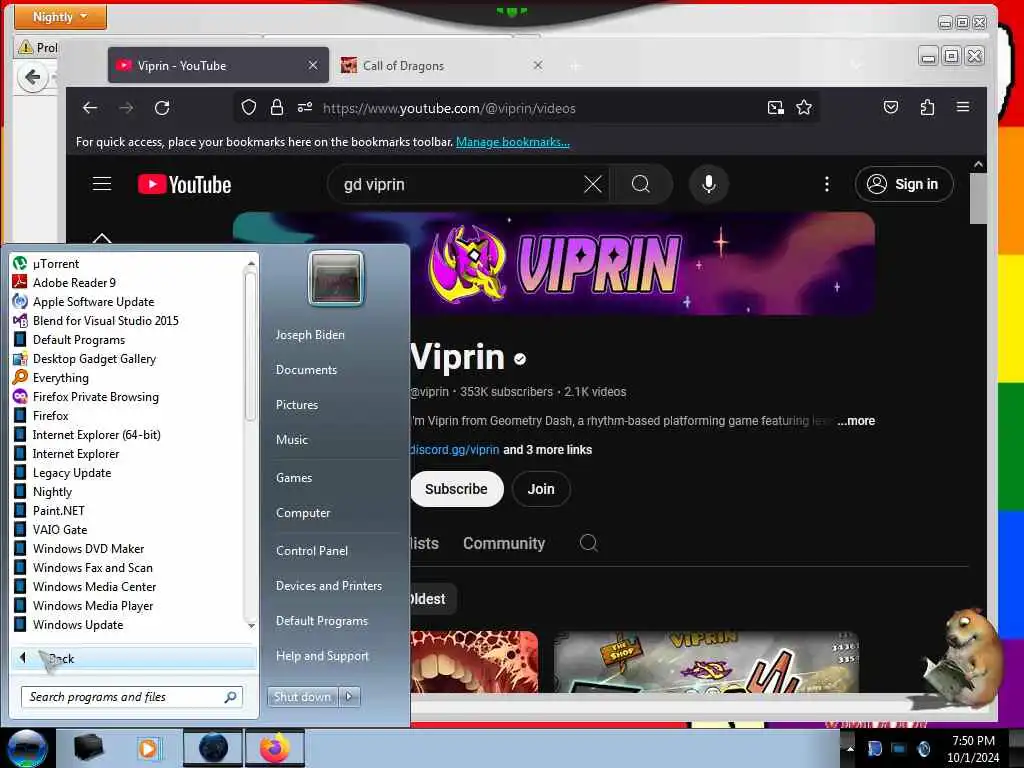Open site permissions icon in address bar
The height and width of the screenshot is (768, 1024).
(305, 107)
